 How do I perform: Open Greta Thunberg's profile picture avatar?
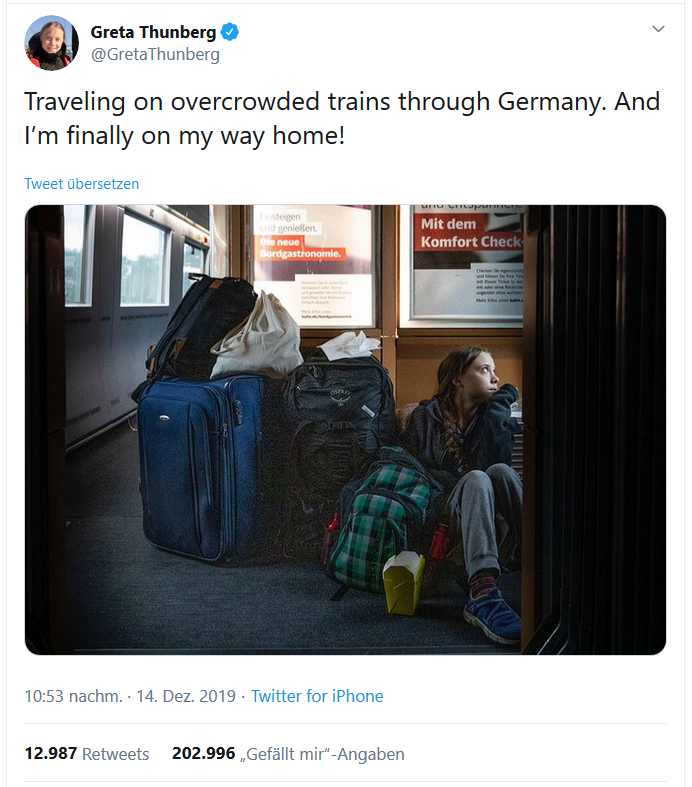[51, 43]
